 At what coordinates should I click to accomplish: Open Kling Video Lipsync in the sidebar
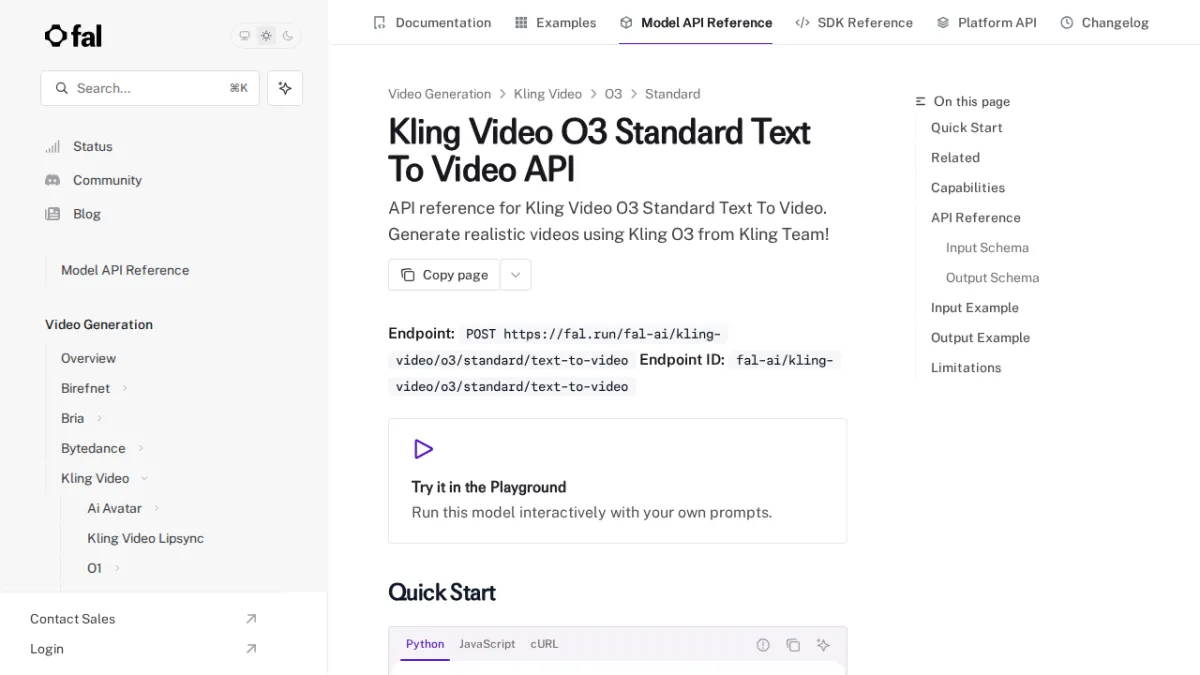(145, 538)
